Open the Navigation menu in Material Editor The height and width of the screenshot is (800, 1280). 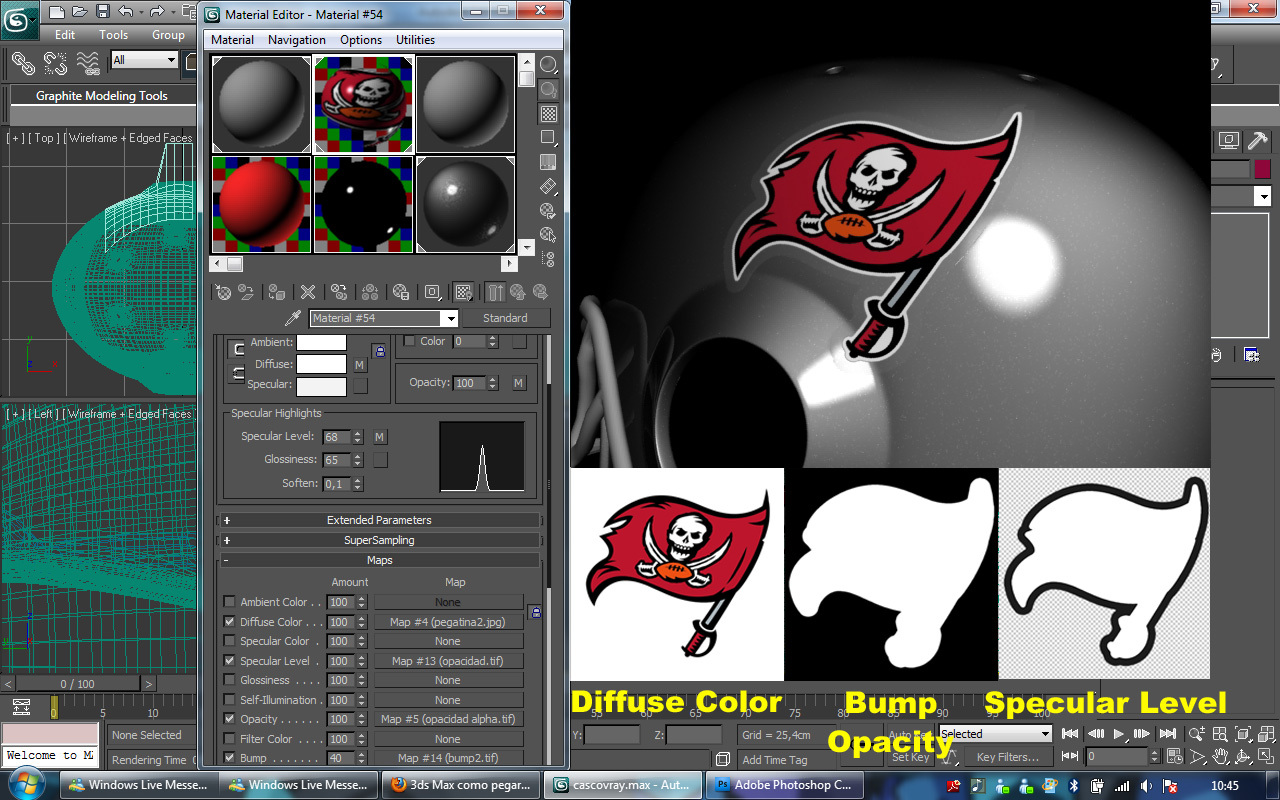click(297, 40)
